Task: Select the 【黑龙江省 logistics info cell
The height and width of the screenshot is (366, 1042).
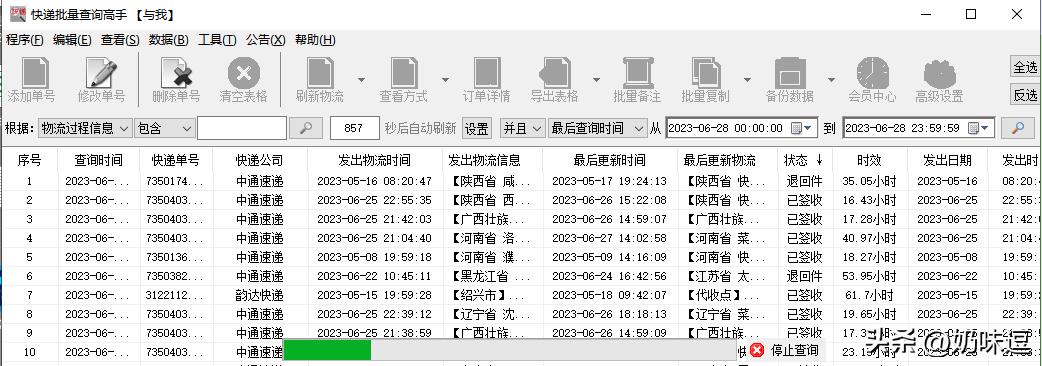Action: pos(492,276)
